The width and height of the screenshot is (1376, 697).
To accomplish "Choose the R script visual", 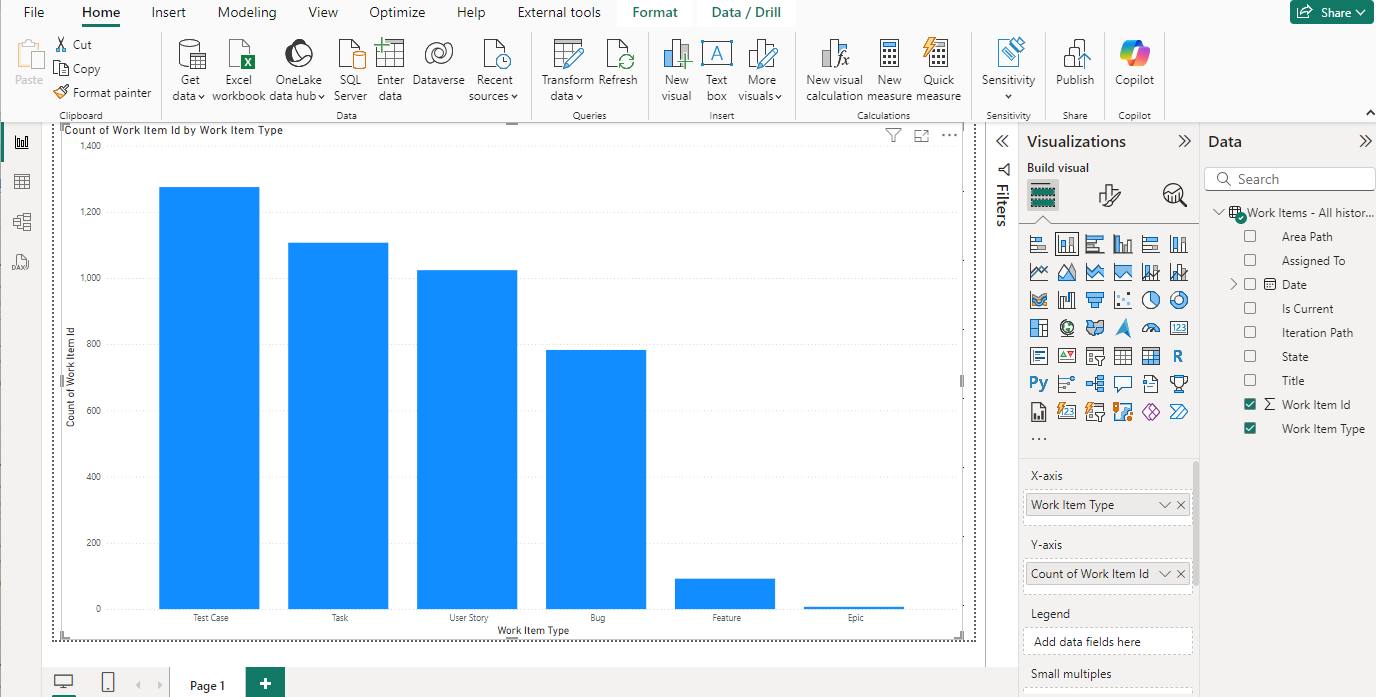I will 1179,355.
